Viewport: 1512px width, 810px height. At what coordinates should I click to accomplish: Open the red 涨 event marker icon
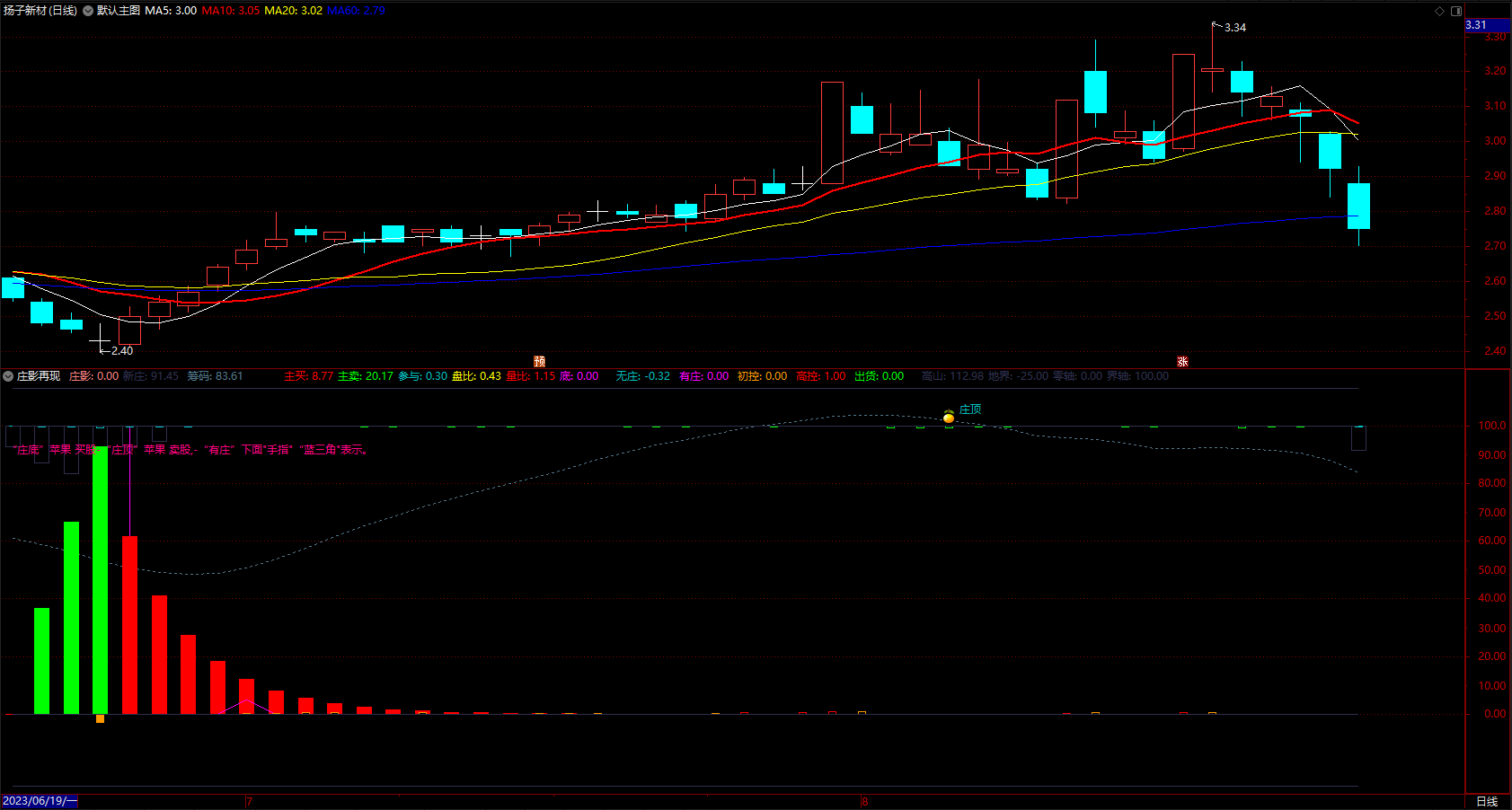point(1182,361)
